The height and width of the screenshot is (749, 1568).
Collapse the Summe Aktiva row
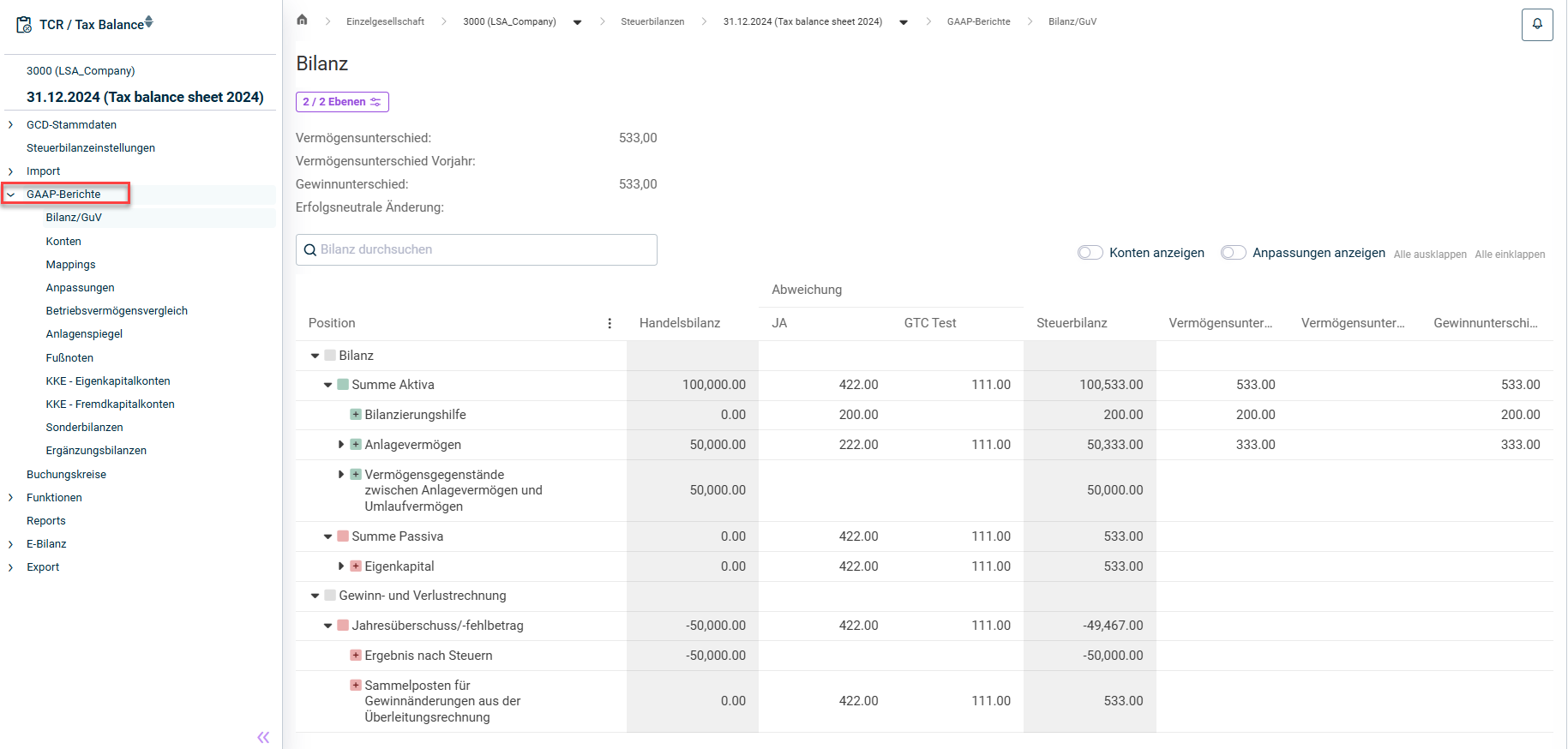point(327,385)
